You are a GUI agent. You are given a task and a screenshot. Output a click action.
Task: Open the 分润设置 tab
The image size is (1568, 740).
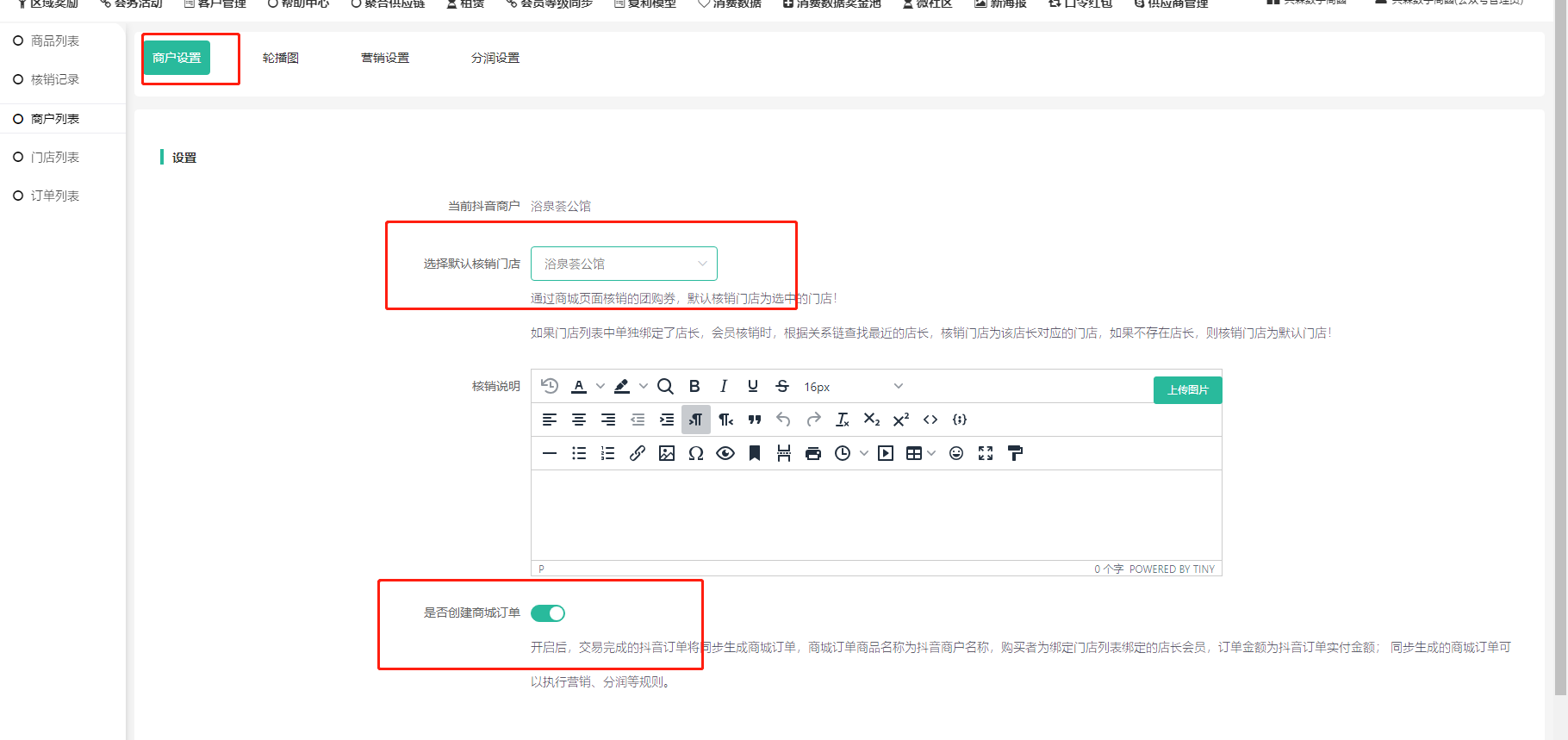point(495,58)
